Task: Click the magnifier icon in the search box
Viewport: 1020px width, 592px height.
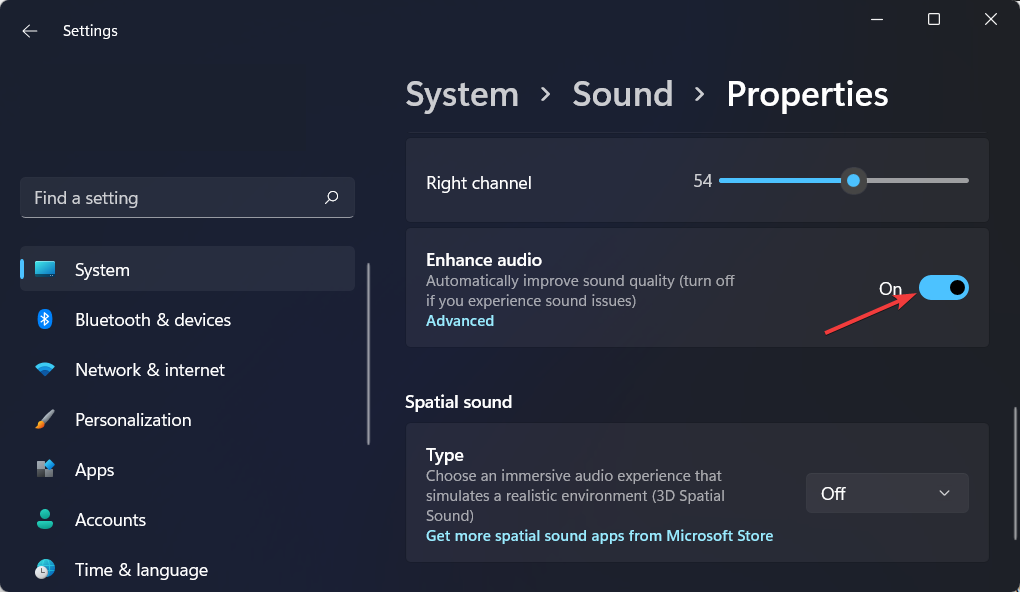Action: point(331,198)
